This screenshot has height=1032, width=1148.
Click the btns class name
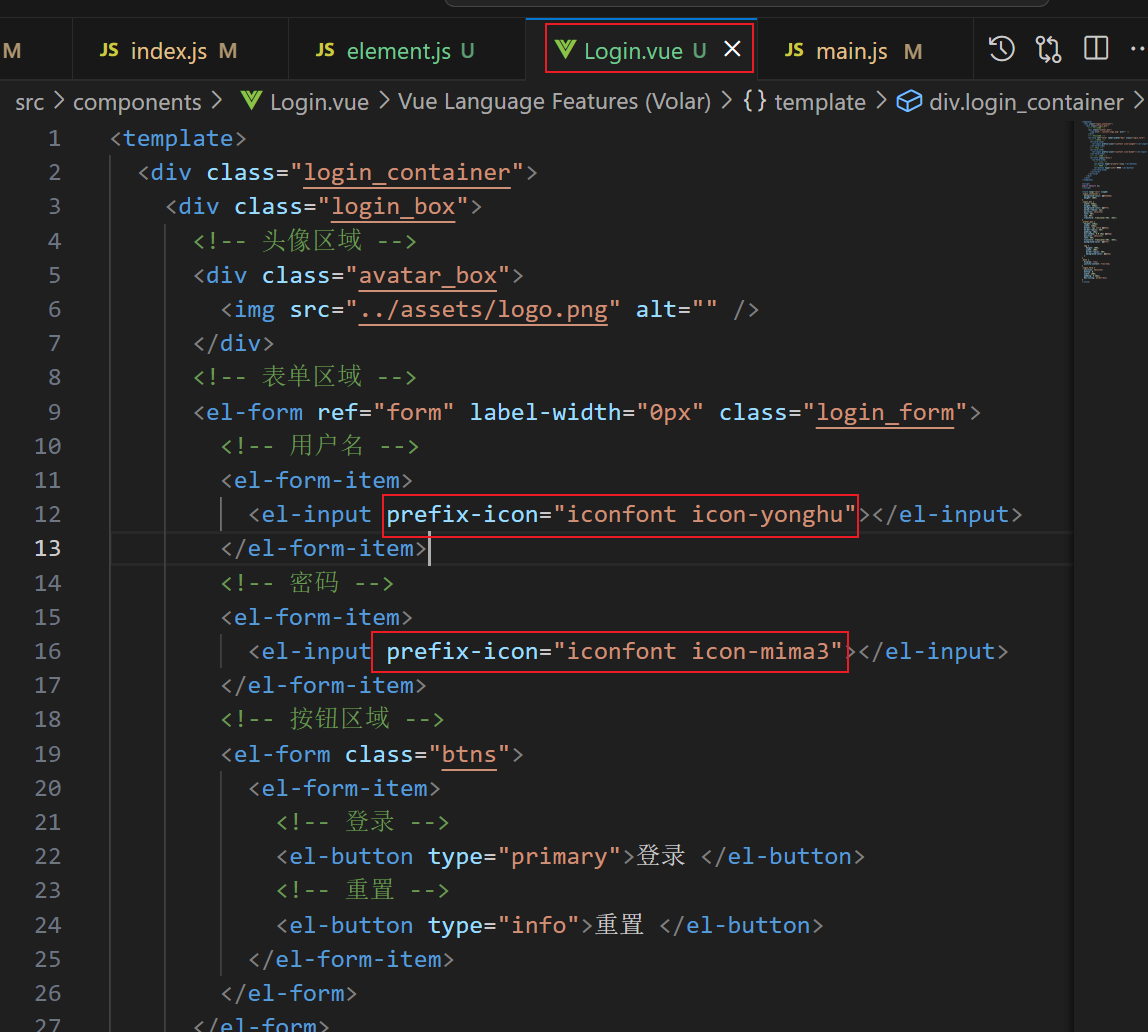point(469,755)
